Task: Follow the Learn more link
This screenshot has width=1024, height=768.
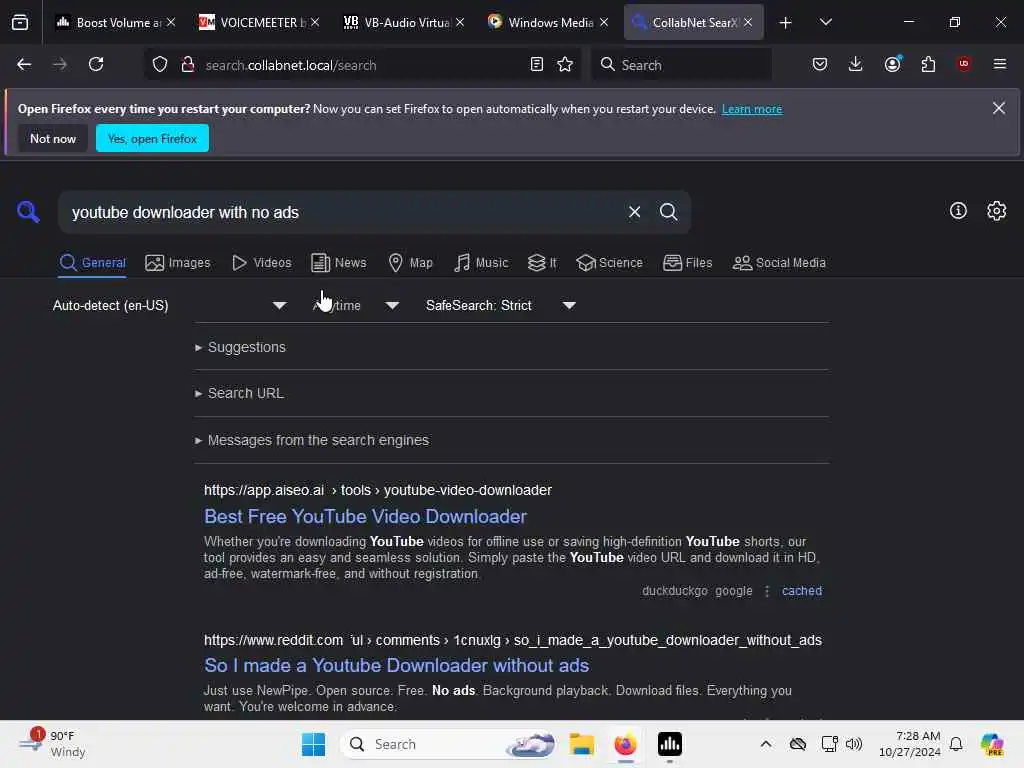Action: click(752, 109)
